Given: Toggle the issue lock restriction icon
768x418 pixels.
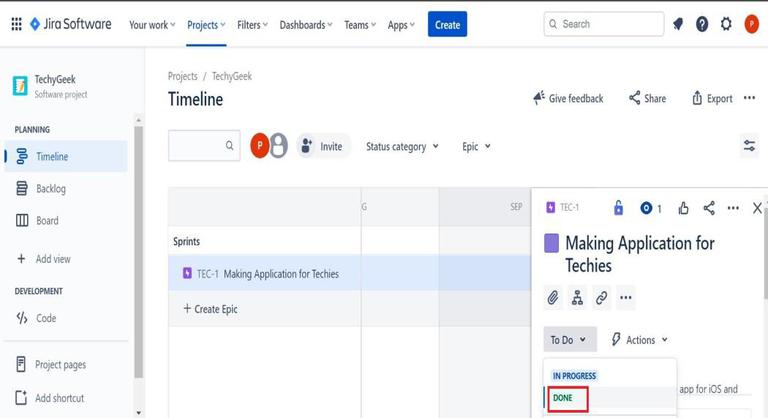Looking at the screenshot, I should (x=618, y=208).
